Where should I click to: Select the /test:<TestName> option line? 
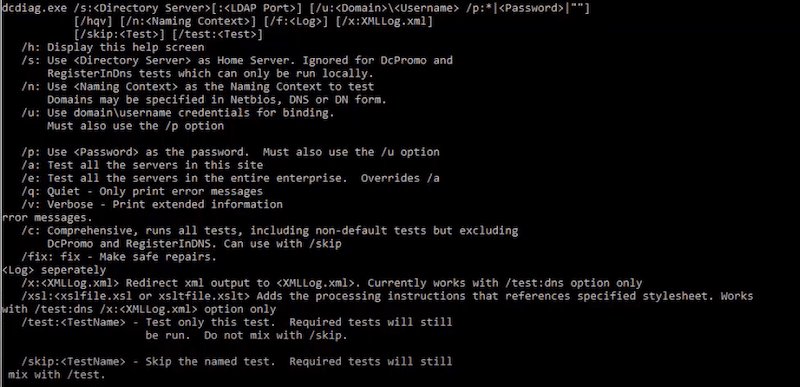[237, 323]
